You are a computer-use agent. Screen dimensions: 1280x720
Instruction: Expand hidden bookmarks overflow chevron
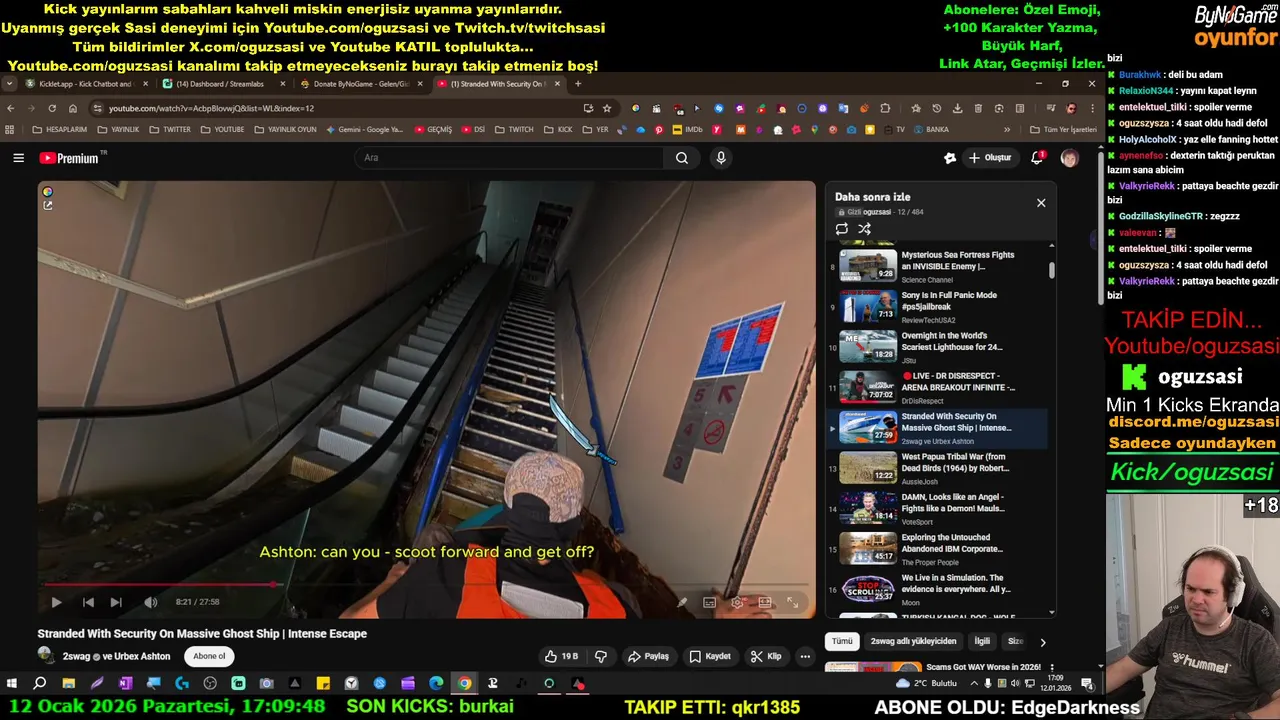pos(1007,129)
